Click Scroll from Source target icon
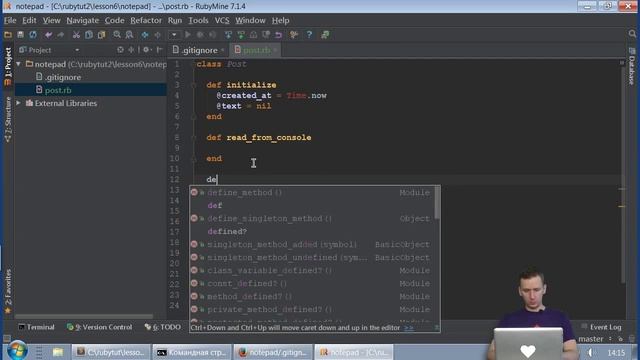Viewport: 640px width, 360px height. point(120,50)
